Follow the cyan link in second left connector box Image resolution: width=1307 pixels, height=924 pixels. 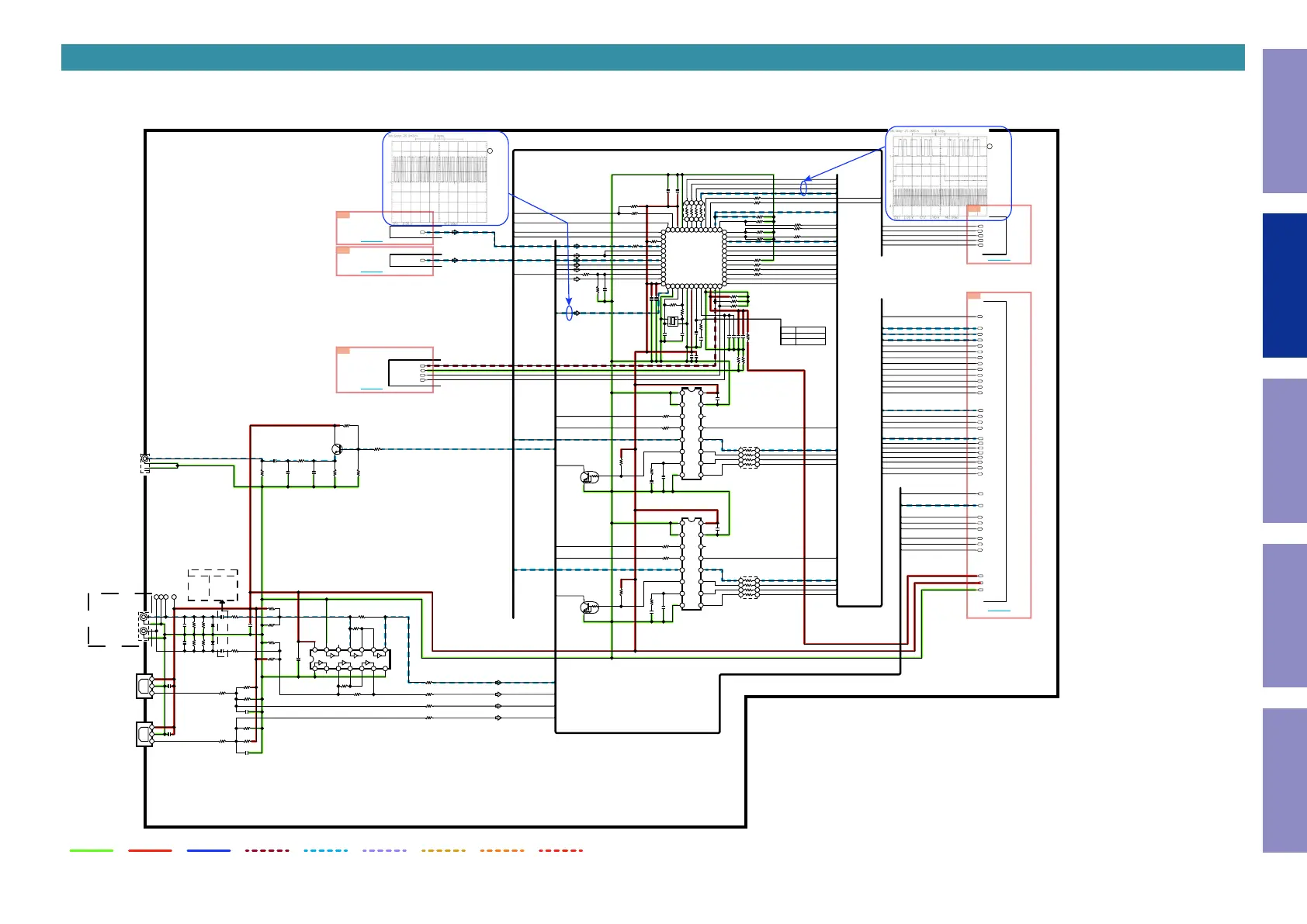coord(372,272)
